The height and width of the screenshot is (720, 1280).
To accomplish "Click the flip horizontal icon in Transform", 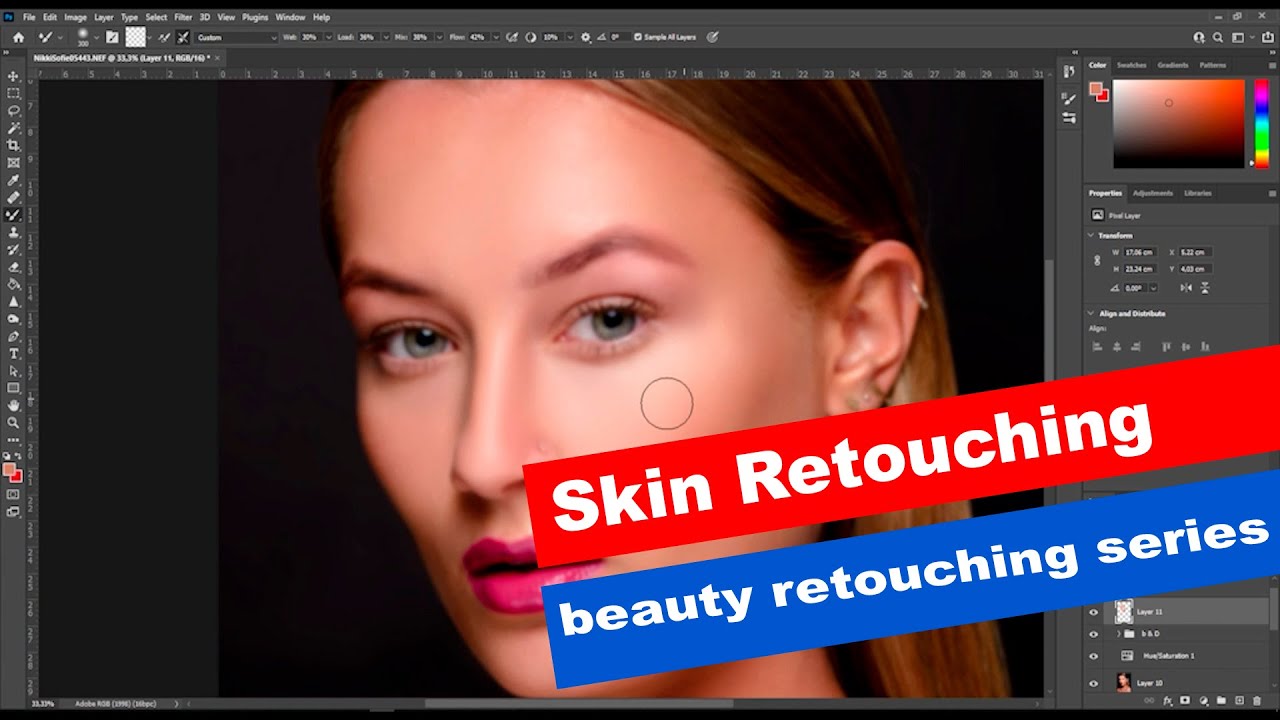I will (1186, 287).
